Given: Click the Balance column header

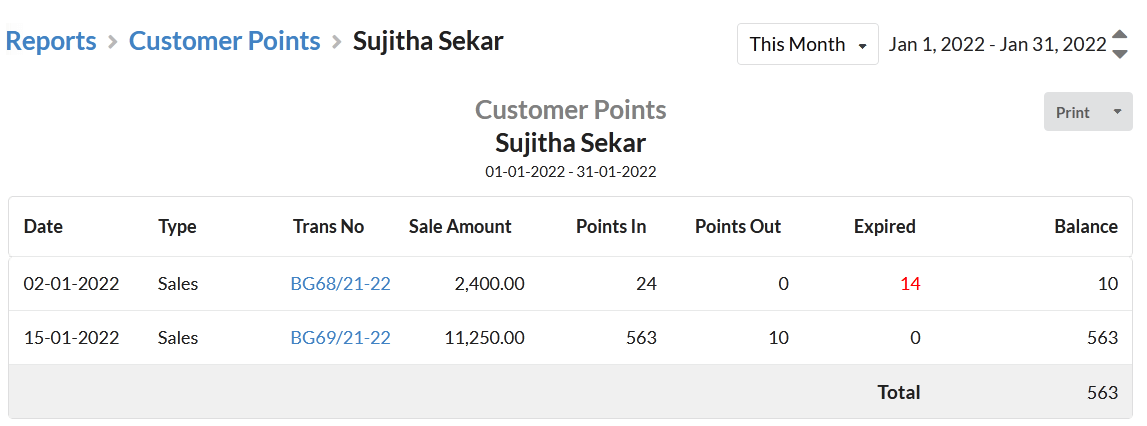Looking at the screenshot, I should click(1086, 226).
